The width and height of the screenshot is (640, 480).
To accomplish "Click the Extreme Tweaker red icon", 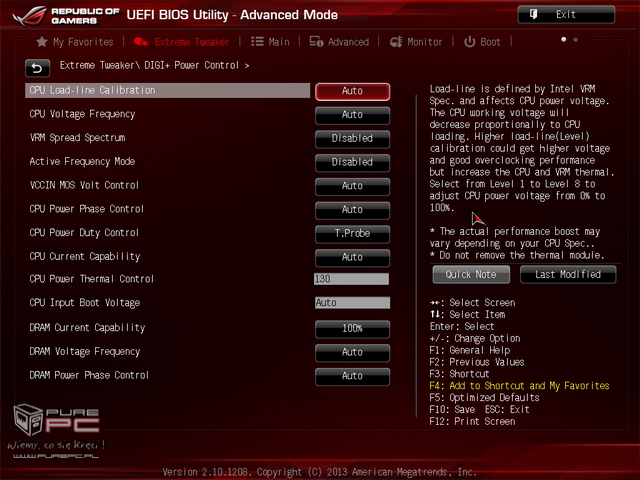I will (141, 42).
